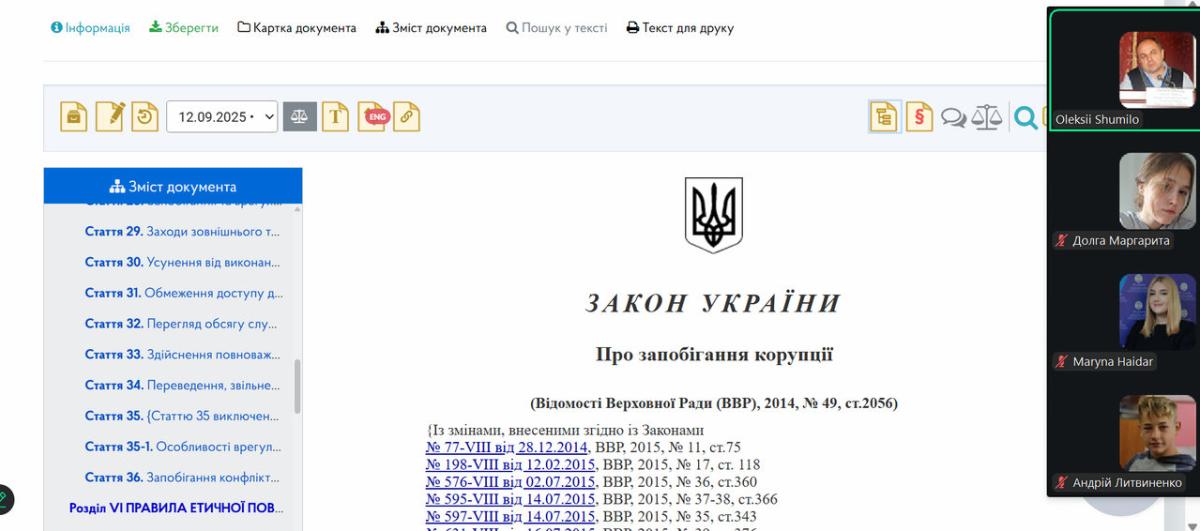This screenshot has height=531, width=1200.
Task: Go to Стаття 34. Переведення, звільнення
Action: coord(182,385)
